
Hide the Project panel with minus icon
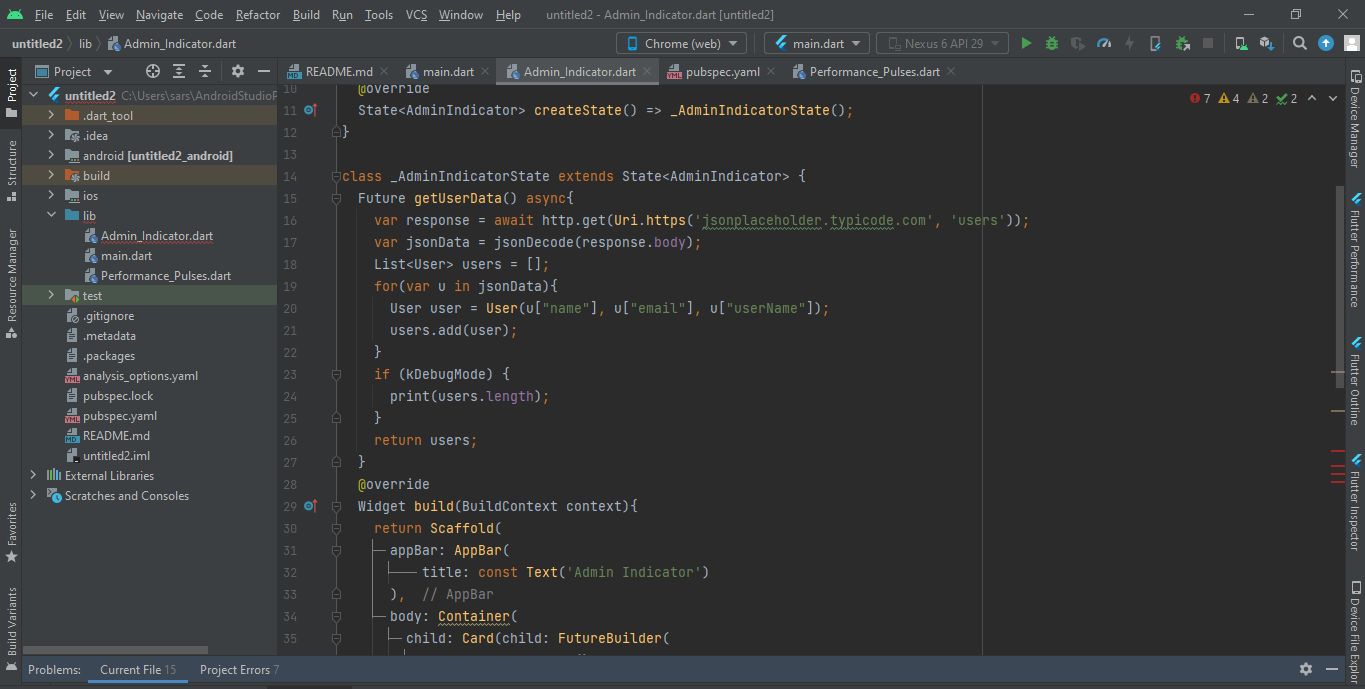(x=264, y=71)
